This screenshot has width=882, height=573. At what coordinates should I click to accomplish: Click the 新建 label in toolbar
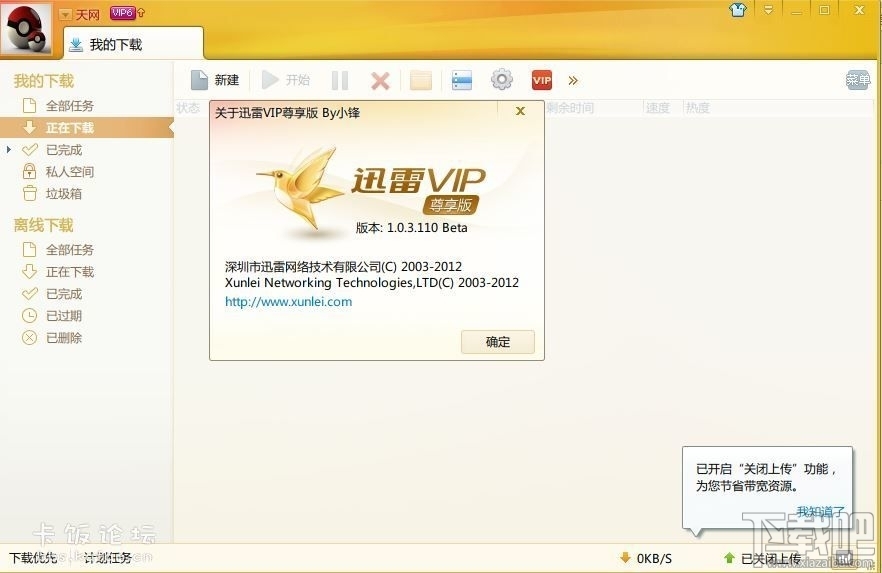[x=227, y=80]
